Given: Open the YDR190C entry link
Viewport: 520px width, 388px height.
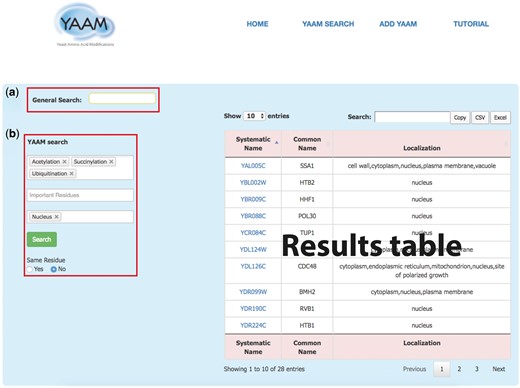Looking at the screenshot, I should click(x=253, y=309).
